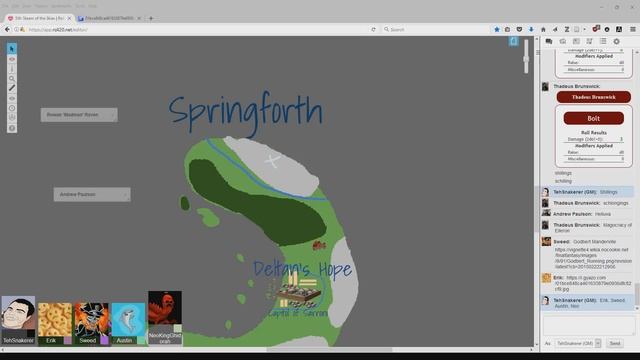Click the bookmark star icon
Image resolution: width=640 pixels, height=360 pixels.
tap(497, 29)
